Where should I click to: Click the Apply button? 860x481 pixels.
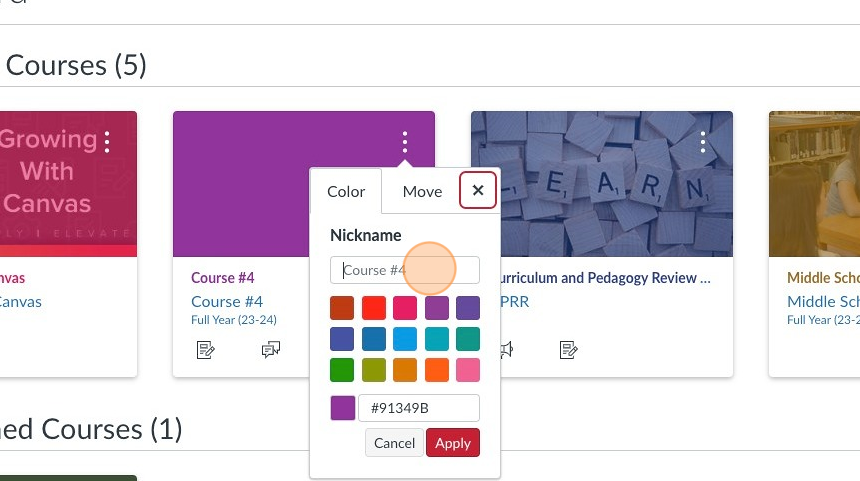[x=452, y=443]
